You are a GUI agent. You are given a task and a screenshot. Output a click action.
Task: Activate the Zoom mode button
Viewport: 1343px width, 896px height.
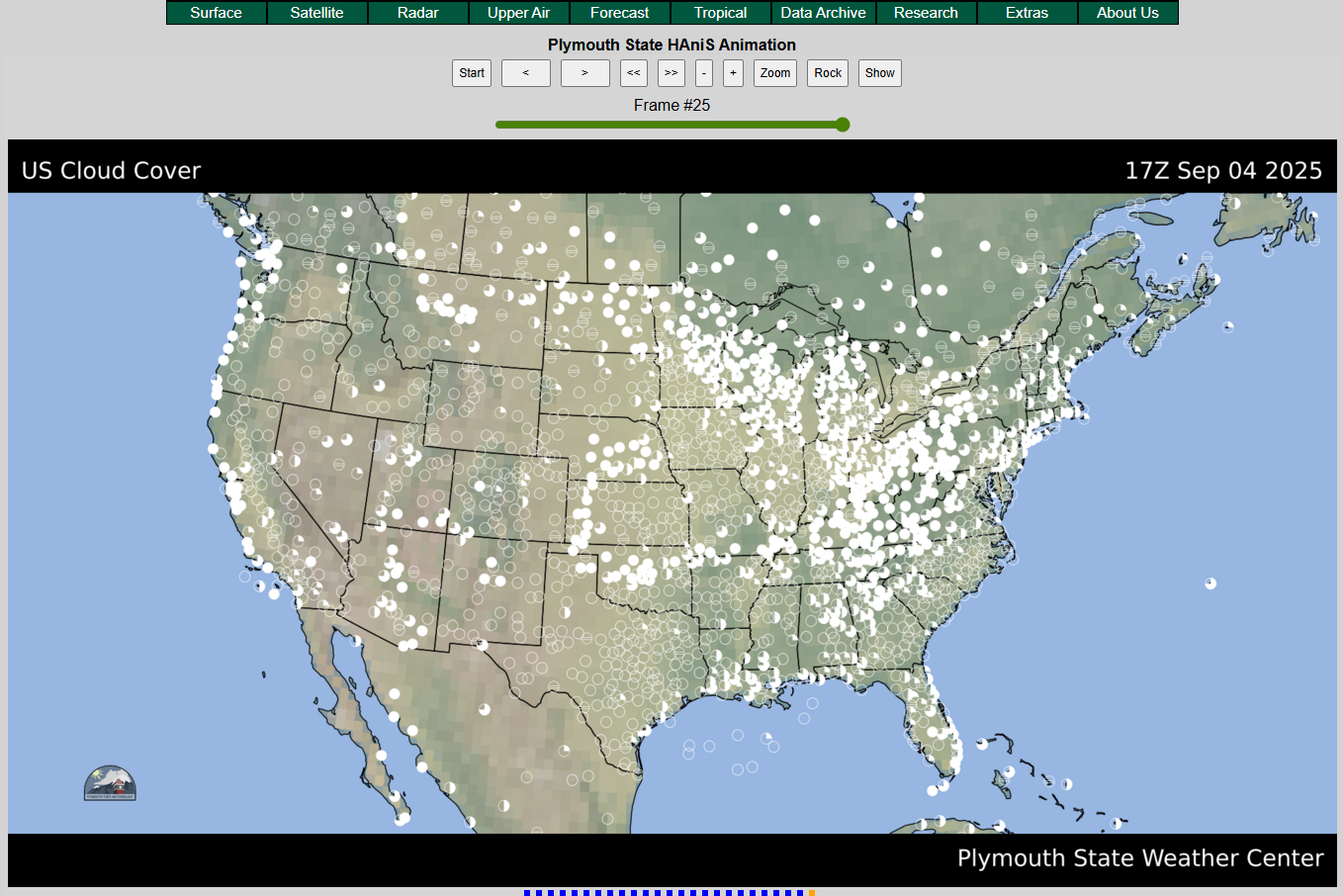click(x=774, y=72)
